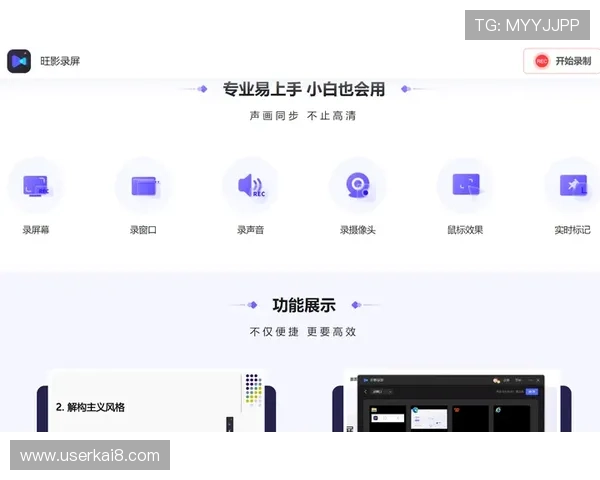The height and width of the screenshot is (480, 600).
Task: Open the dark app window demo thumbnail
Action: [452, 401]
